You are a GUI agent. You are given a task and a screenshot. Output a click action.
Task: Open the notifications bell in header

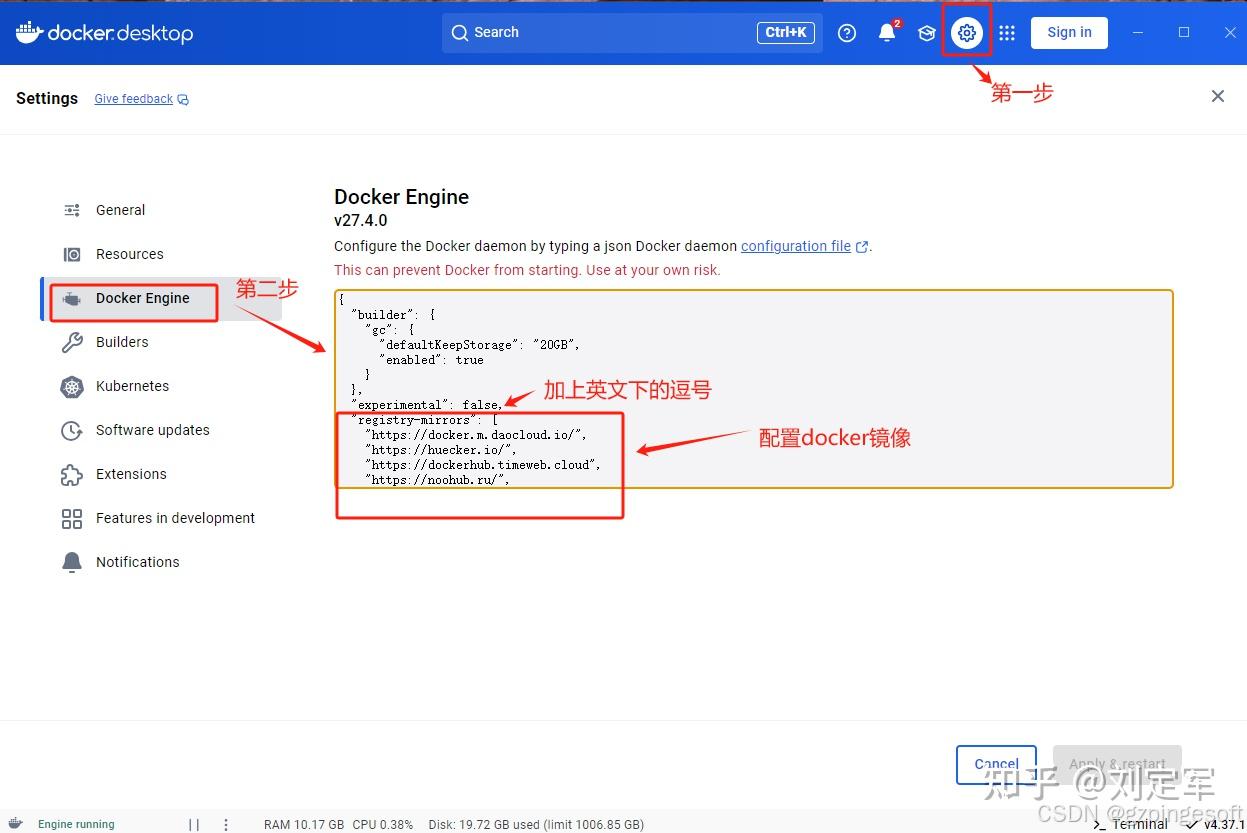point(887,33)
